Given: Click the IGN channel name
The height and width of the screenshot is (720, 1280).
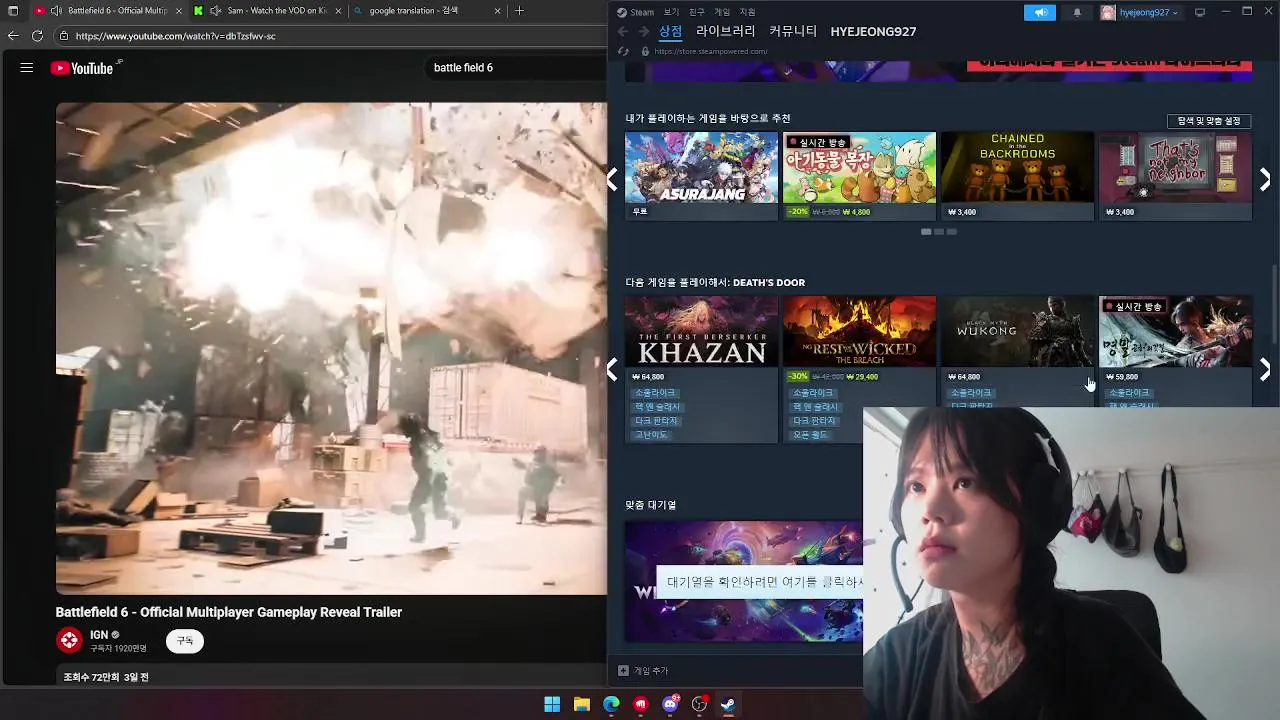Looking at the screenshot, I should coord(99,635).
